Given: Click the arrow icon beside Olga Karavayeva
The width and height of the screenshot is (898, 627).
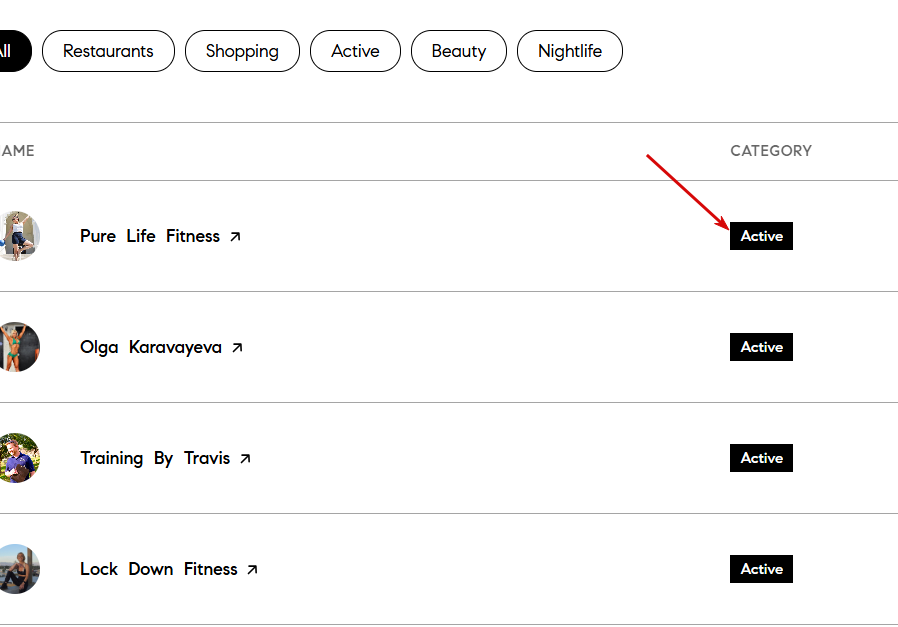Looking at the screenshot, I should pyautogui.click(x=237, y=348).
